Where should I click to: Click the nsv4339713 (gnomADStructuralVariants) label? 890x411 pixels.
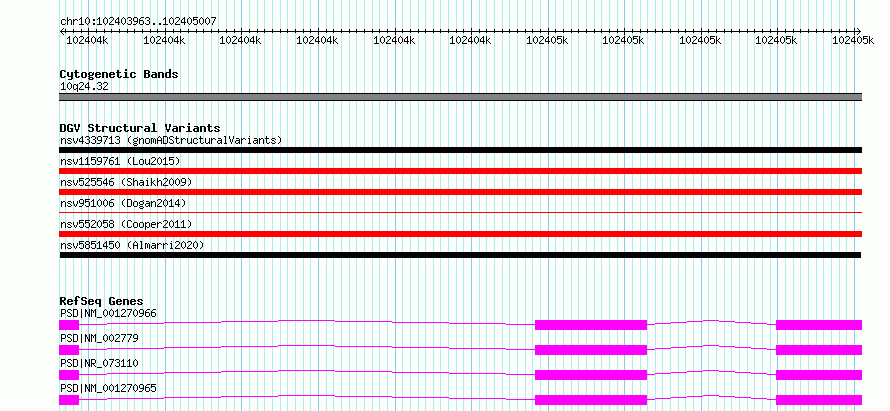[171, 140]
